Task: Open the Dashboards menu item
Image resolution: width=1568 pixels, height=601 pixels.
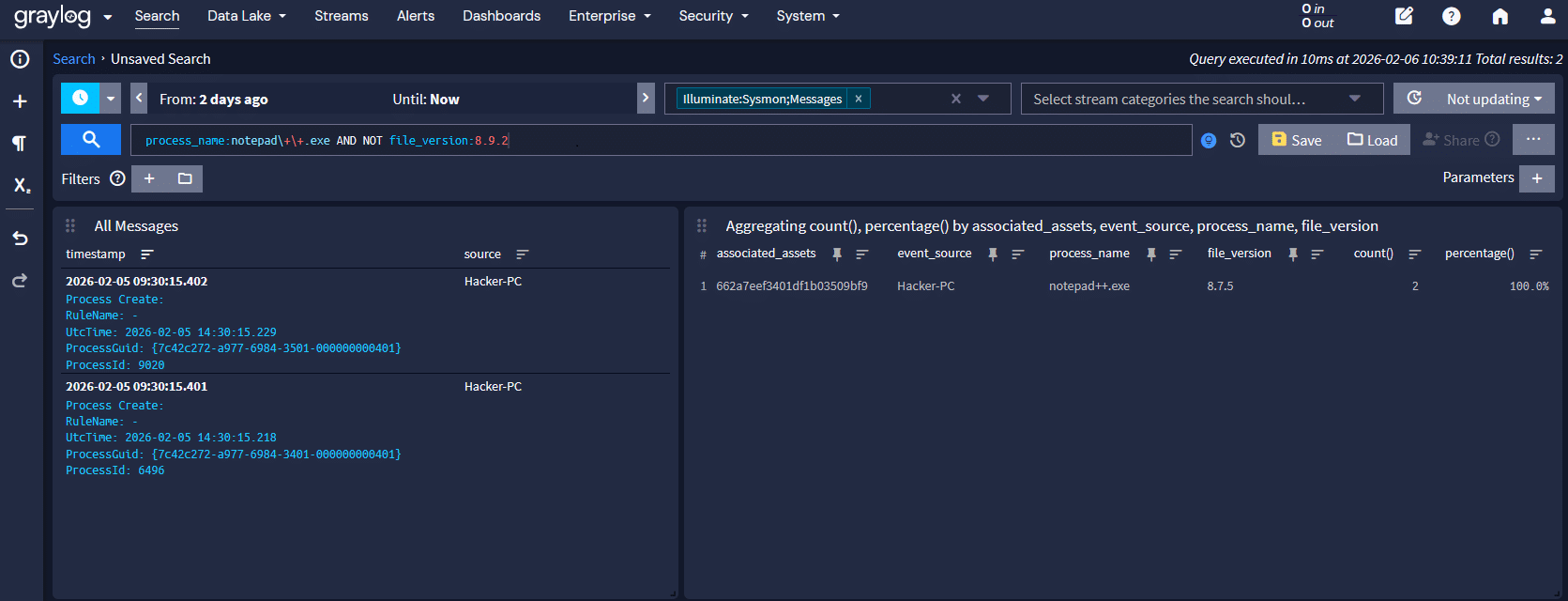Action: point(501,16)
